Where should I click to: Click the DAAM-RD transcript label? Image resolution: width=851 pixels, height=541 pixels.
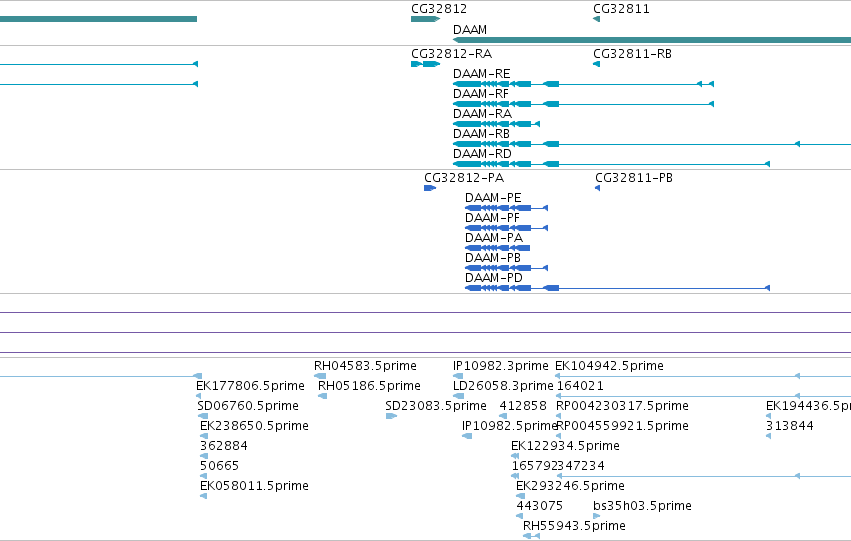click(482, 154)
